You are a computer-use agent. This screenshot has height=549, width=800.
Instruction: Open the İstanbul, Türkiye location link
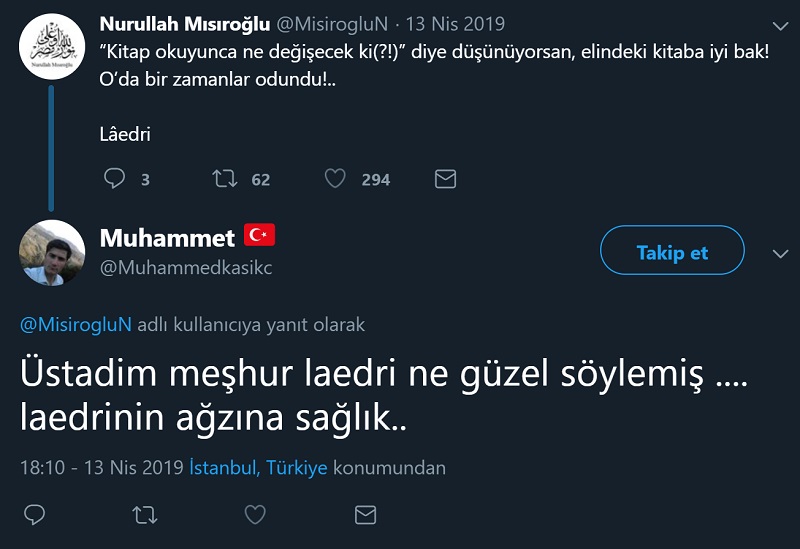(258, 468)
